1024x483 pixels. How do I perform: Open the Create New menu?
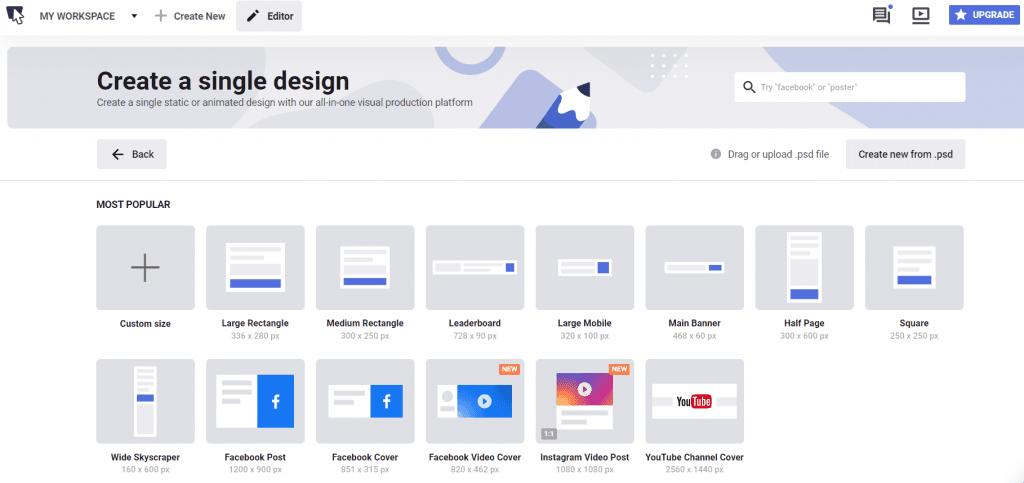pyautogui.click(x=190, y=16)
